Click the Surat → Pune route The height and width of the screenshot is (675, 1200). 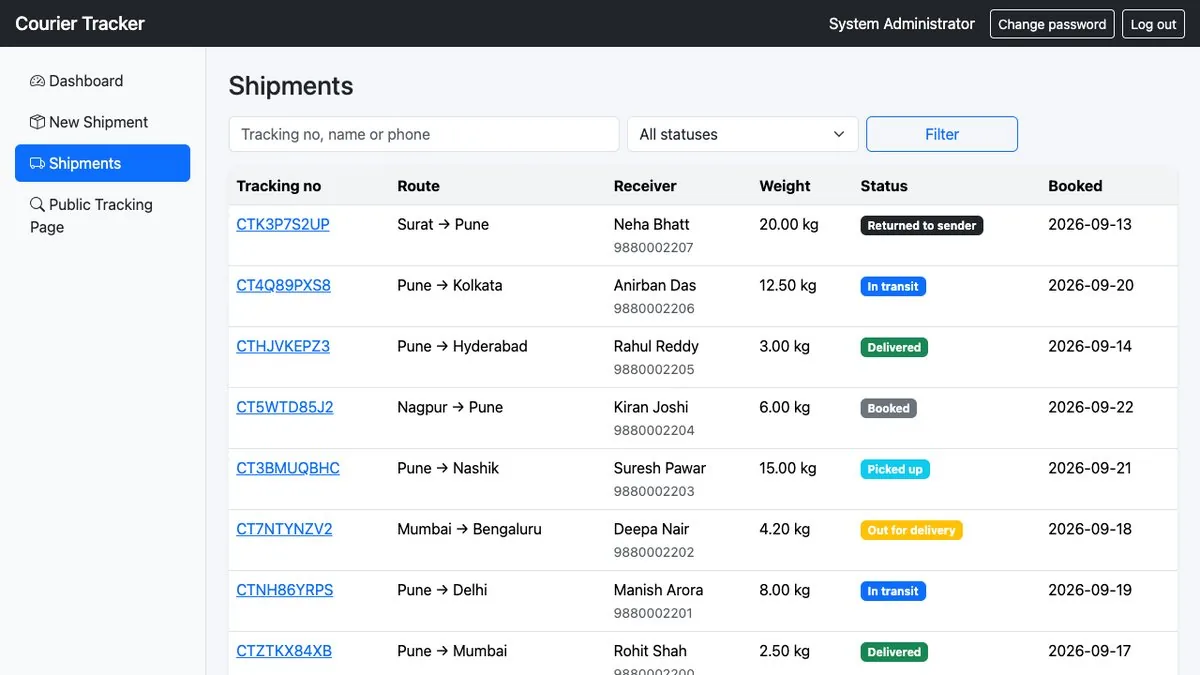pyautogui.click(x=443, y=224)
